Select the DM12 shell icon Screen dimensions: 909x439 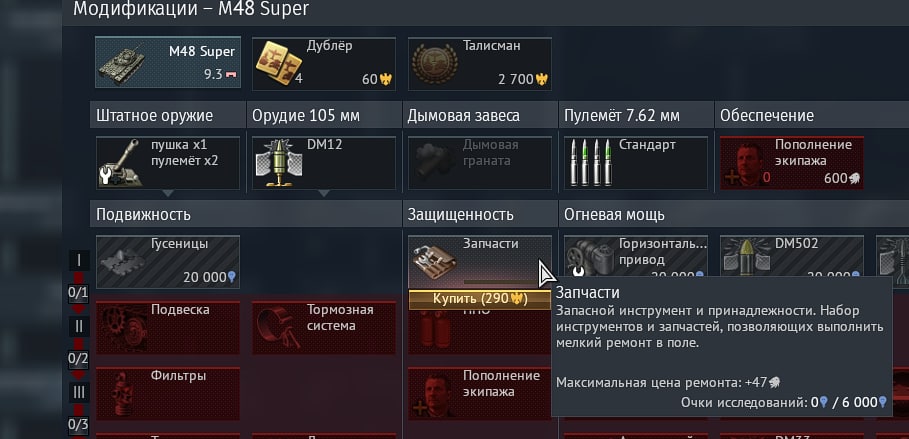pyautogui.click(x=279, y=162)
